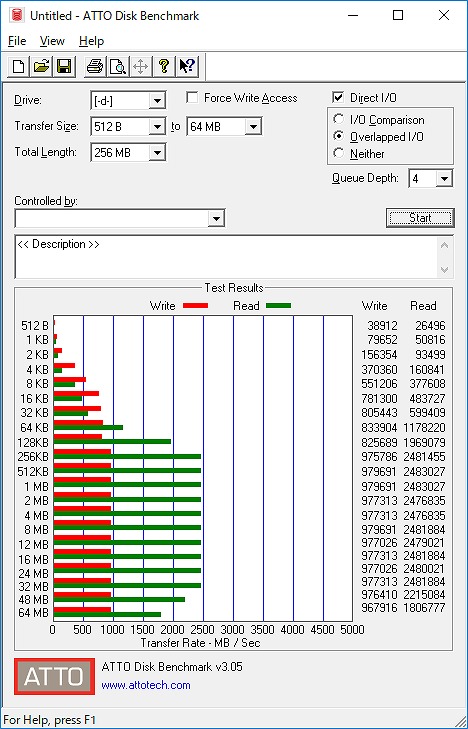Click the ATTO app icon in title bar
The height and width of the screenshot is (729, 468).
tap(17, 15)
